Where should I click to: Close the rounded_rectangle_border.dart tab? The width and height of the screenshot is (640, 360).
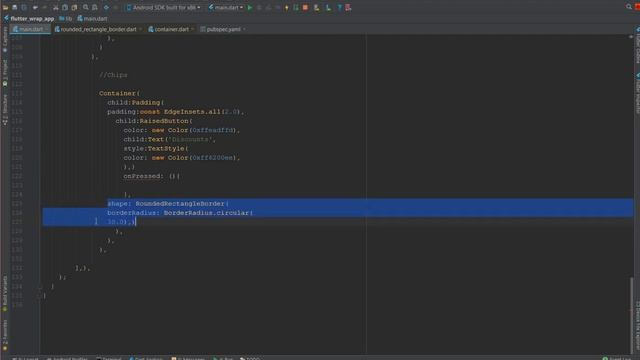pos(141,29)
